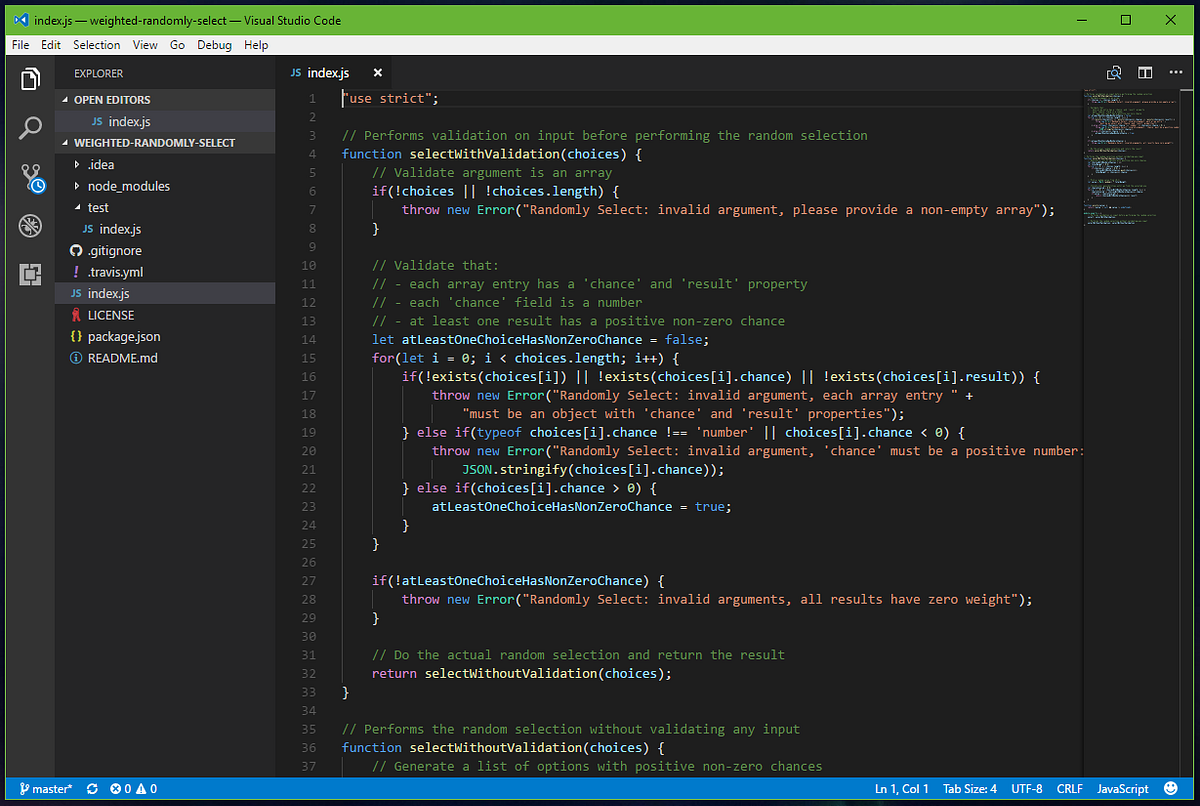Open more editor actions with ellipsis icon
Image resolution: width=1200 pixels, height=806 pixels.
point(1176,72)
